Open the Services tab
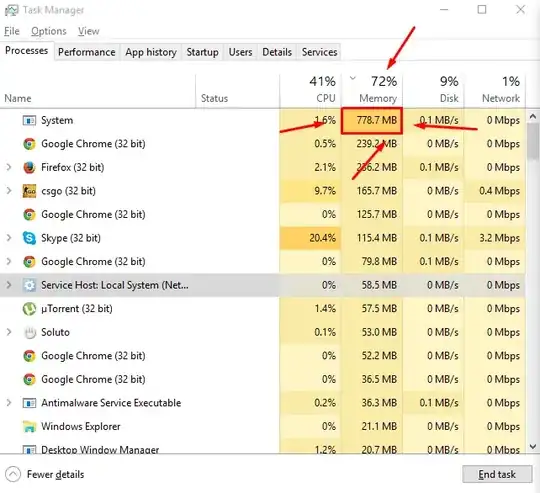The height and width of the screenshot is (493, 540). click(x=319, y=52)
